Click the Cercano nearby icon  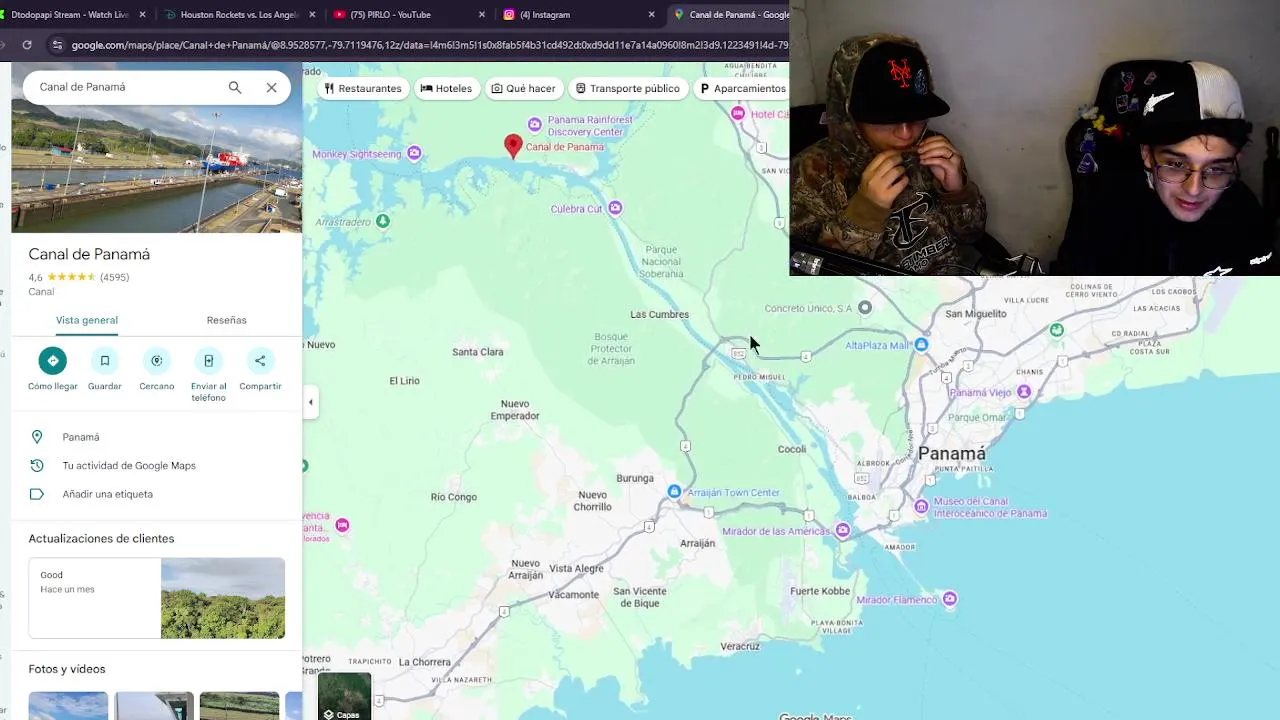pyautogui.click(x=157, y=361)
